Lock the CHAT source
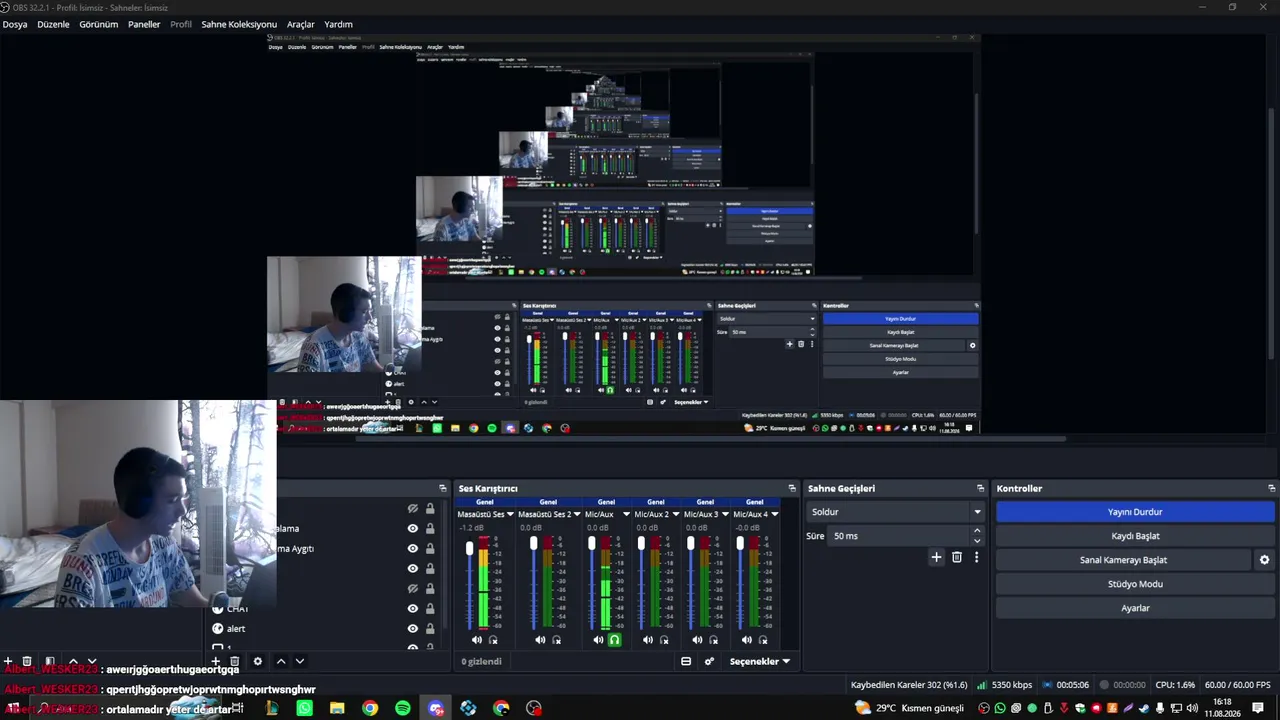 (430, 608)
